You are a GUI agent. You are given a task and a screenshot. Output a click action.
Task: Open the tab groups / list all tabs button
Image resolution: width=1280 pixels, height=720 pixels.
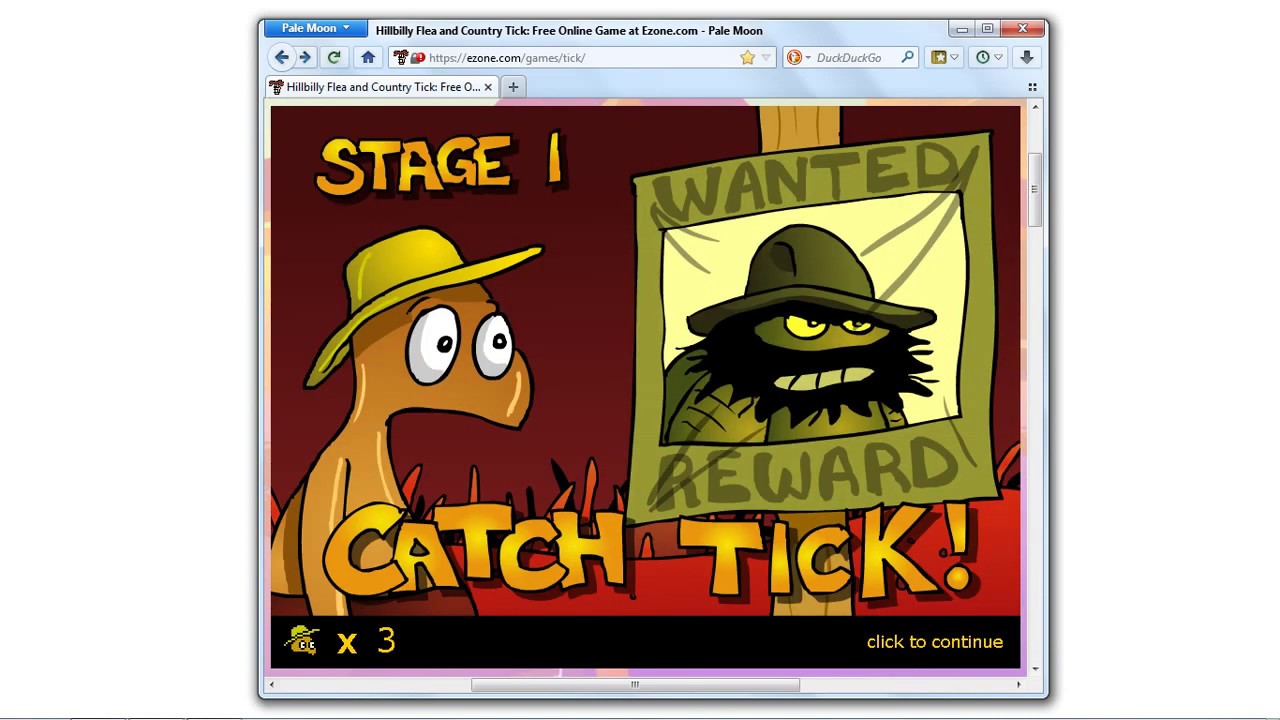coord(1032,87)
